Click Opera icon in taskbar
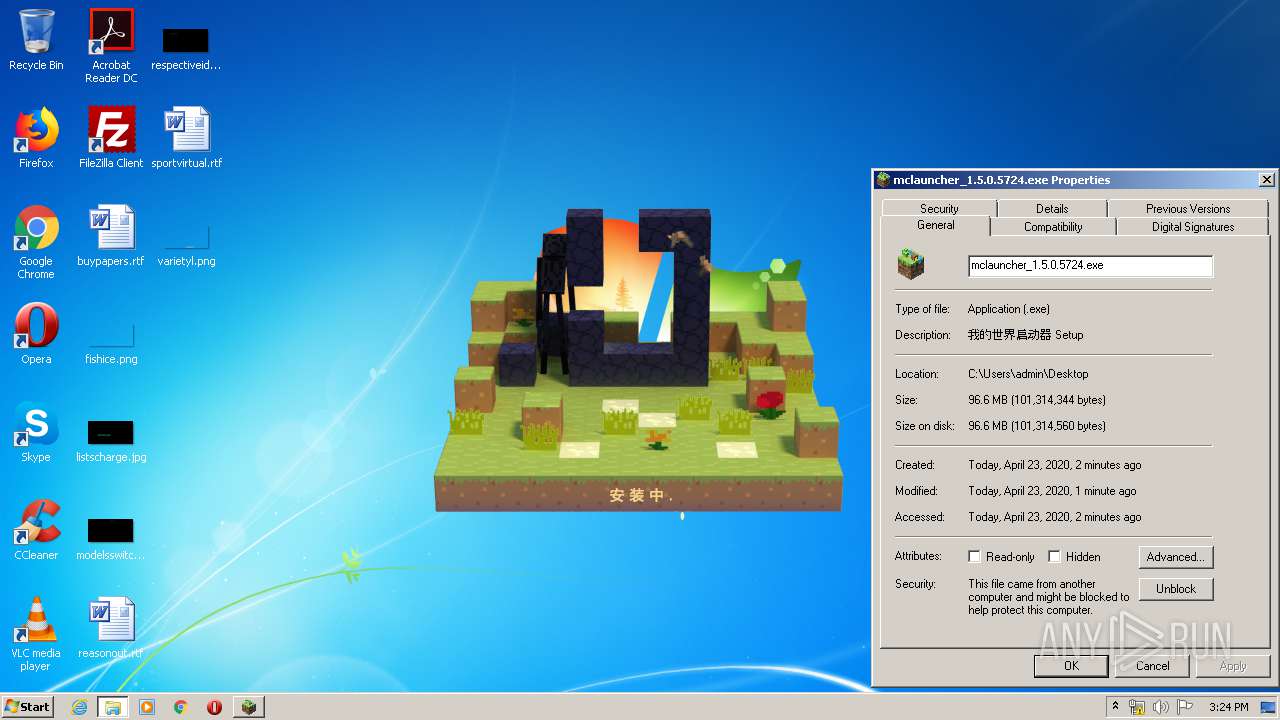 coord(214,707)
